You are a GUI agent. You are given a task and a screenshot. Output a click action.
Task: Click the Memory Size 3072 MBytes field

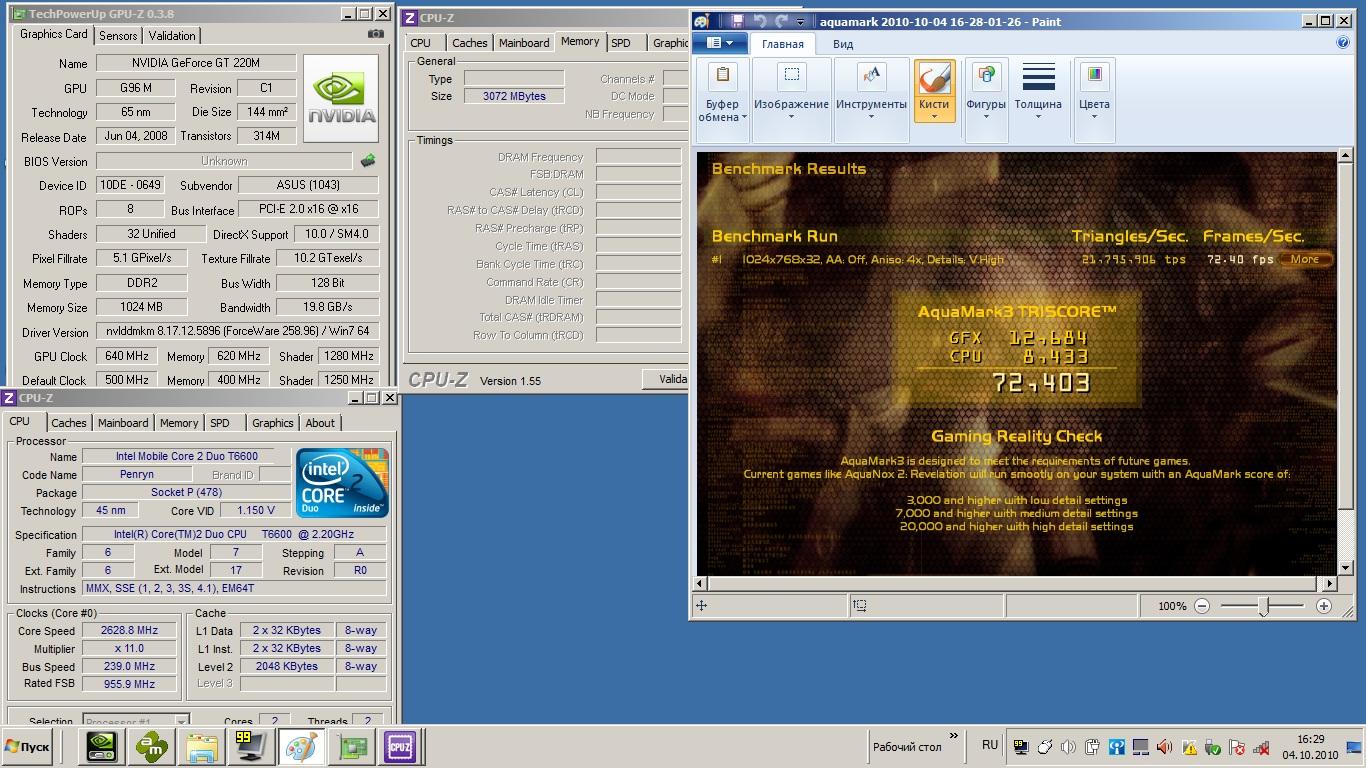point(513,96)
